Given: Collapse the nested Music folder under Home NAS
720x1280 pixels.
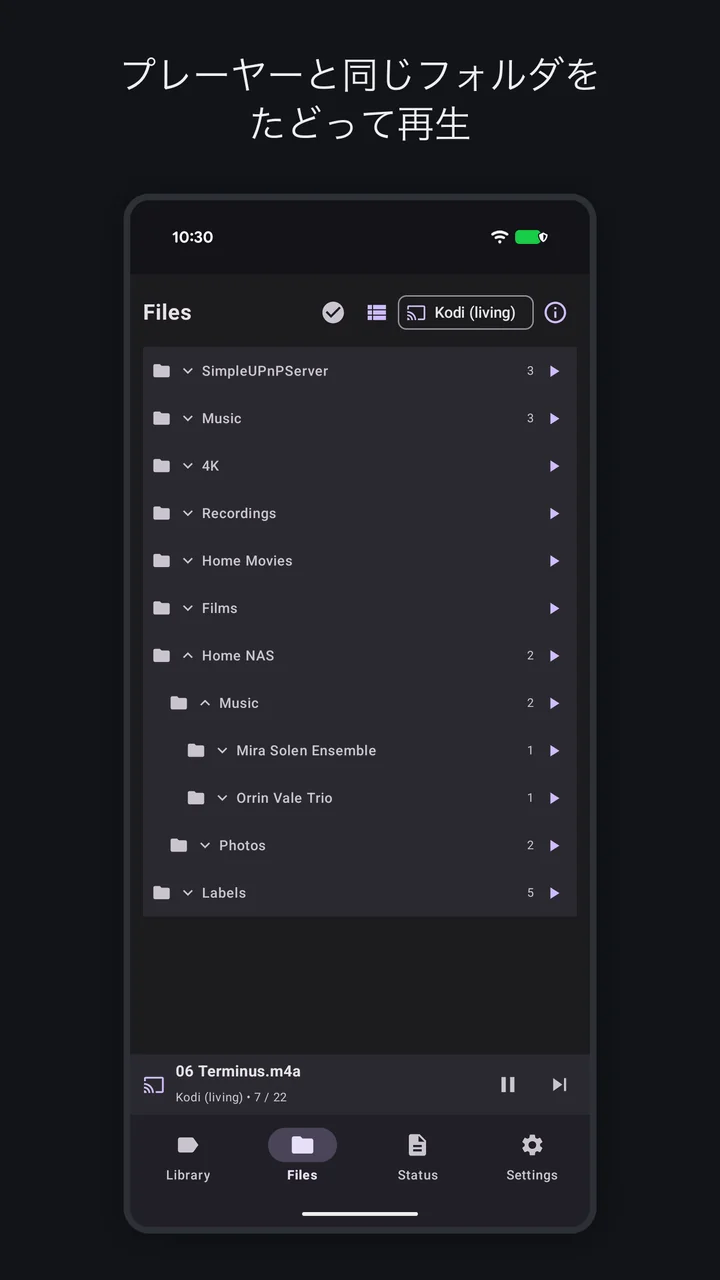Looking at the screenshot, I should coord(205,703).
